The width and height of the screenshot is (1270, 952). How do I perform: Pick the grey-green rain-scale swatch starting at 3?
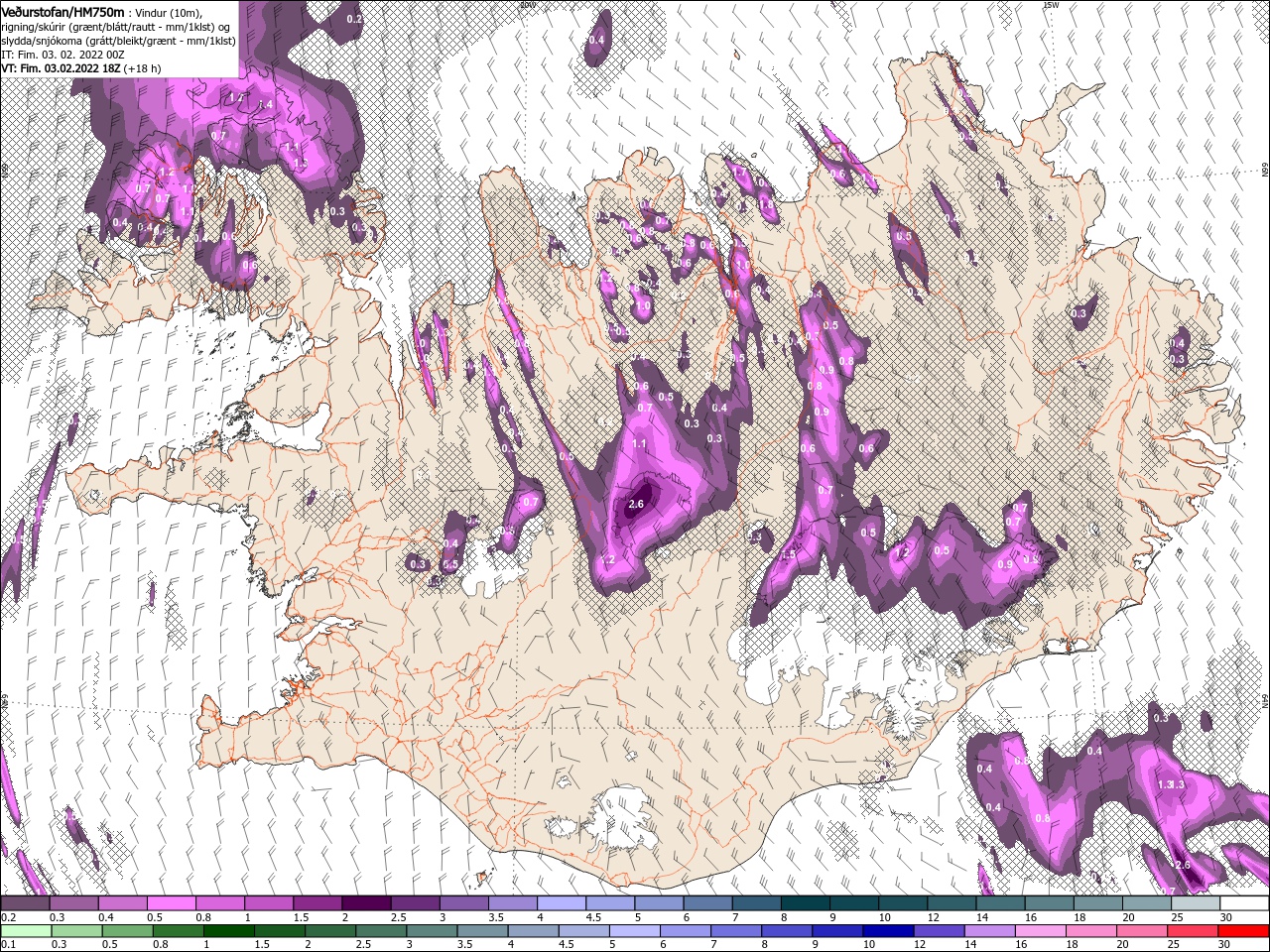432,931
